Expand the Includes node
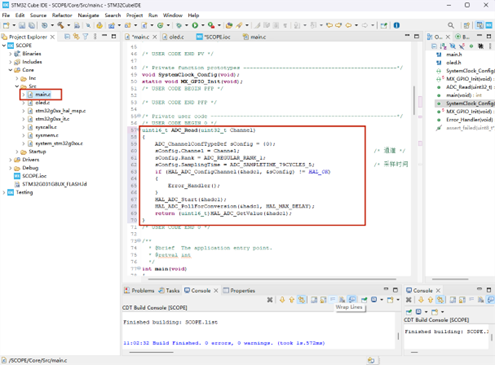This screenshot has width=495, height=365. pos(10,62)
